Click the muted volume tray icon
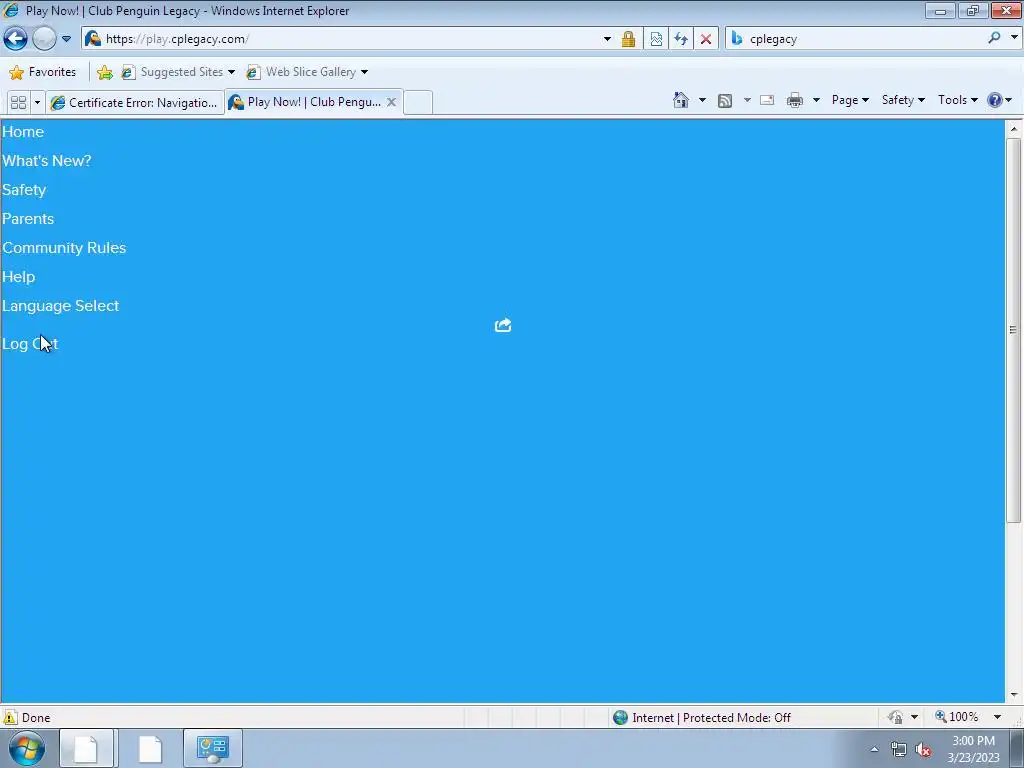Viewport: 1024px width, 768px height. pos(923,750)
